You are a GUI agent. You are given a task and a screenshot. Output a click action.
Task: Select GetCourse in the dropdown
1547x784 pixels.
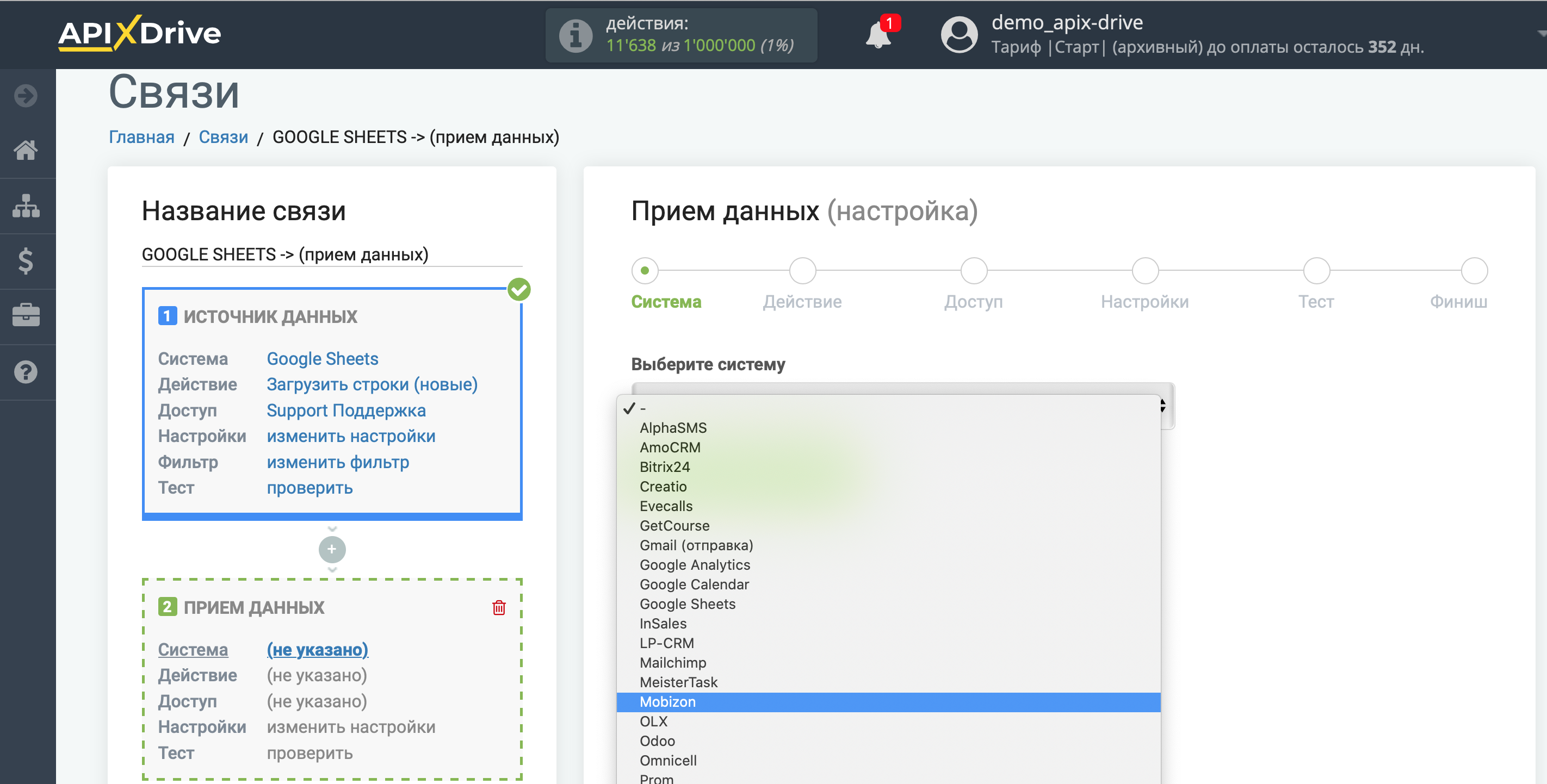point(888,526)
